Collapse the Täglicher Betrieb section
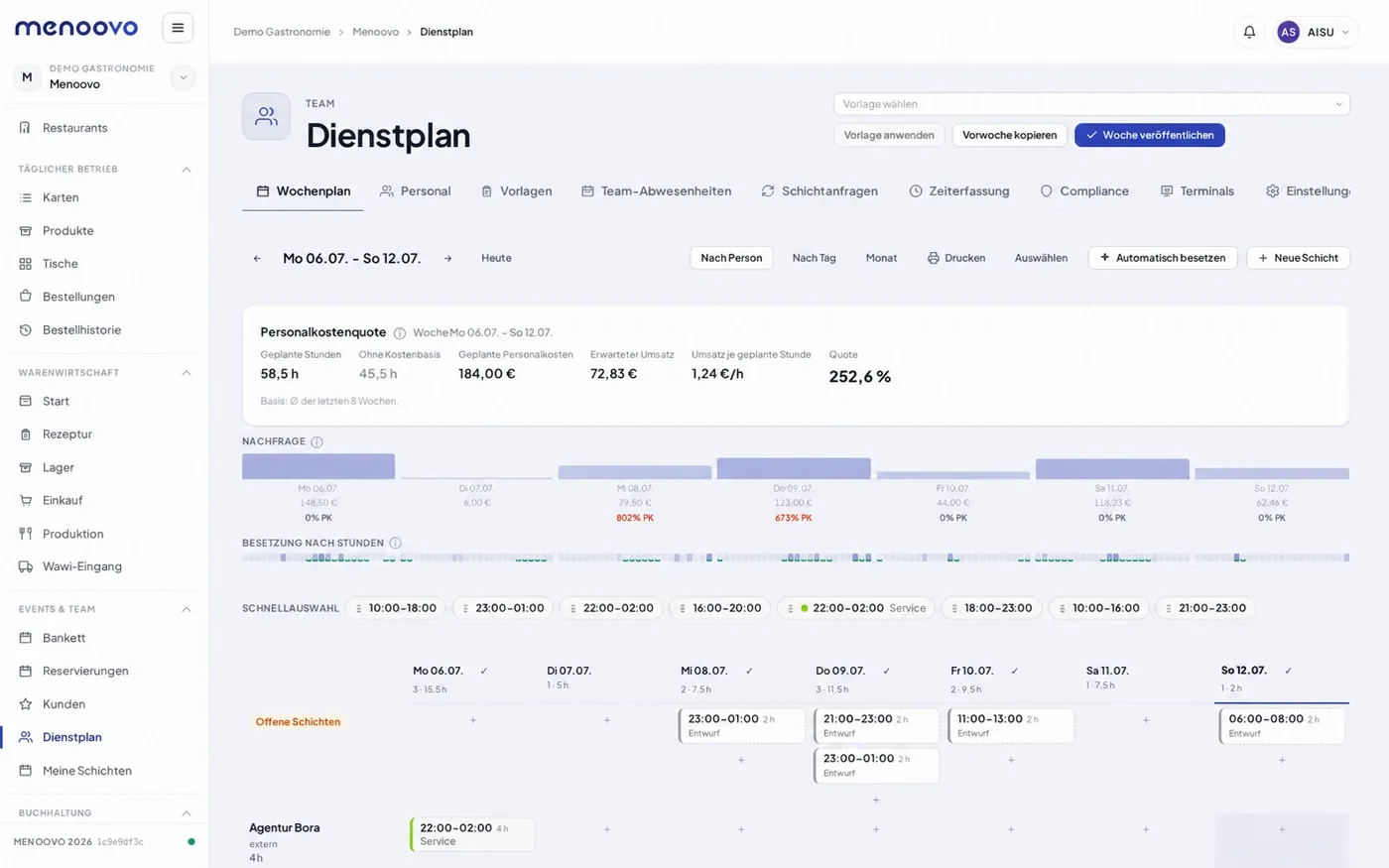The height and width of the screenshot is (868, 1389). (186, 170)
